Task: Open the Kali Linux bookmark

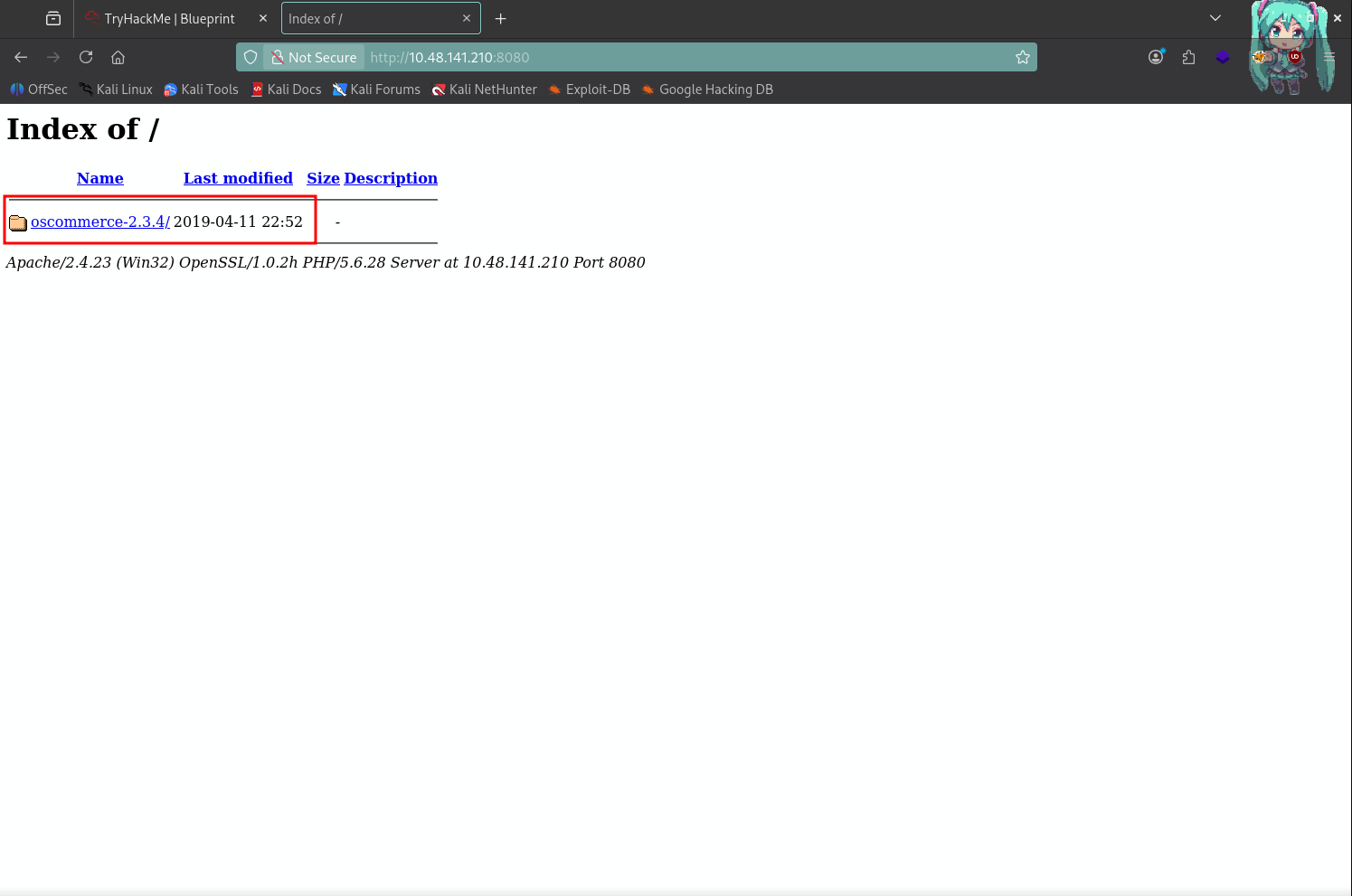Action: [116, 90]
